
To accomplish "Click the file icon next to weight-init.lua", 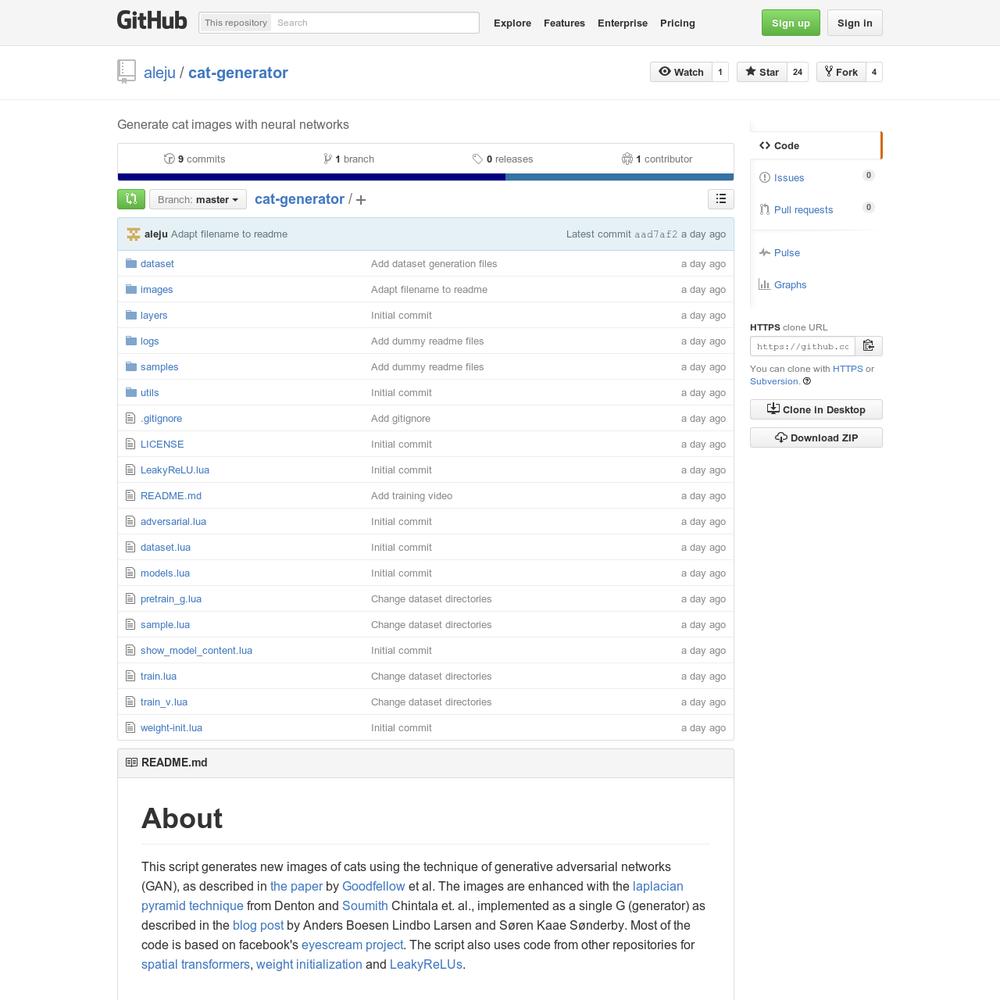I will [131, 728].
